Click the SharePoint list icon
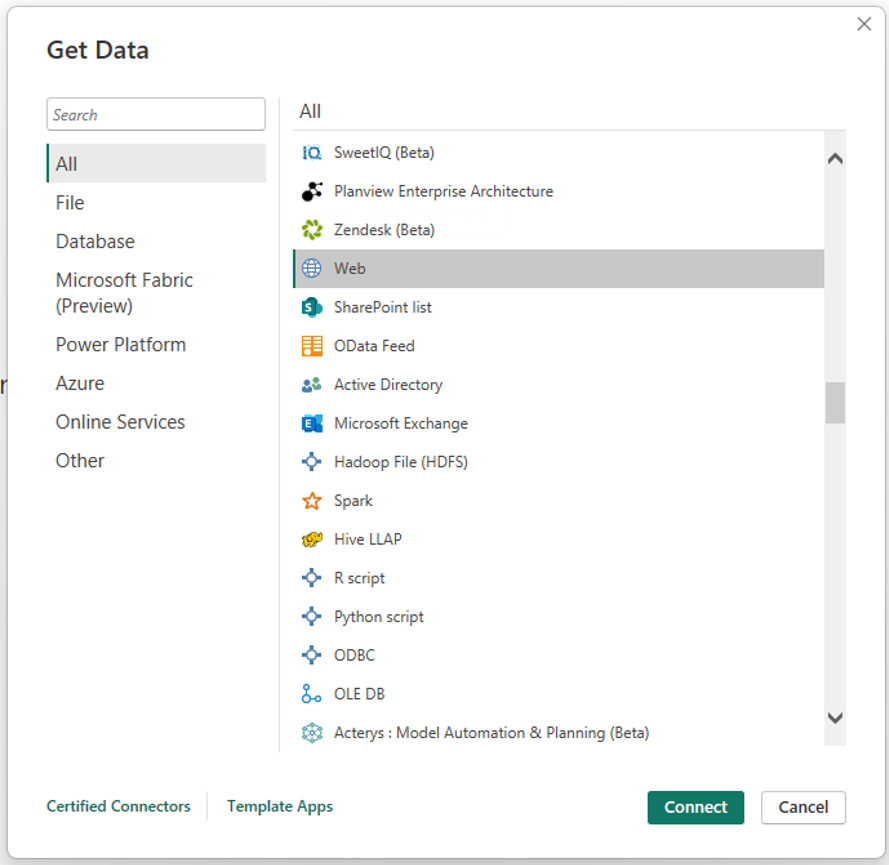This screenshot has height=865, width=889. [312, 307]
